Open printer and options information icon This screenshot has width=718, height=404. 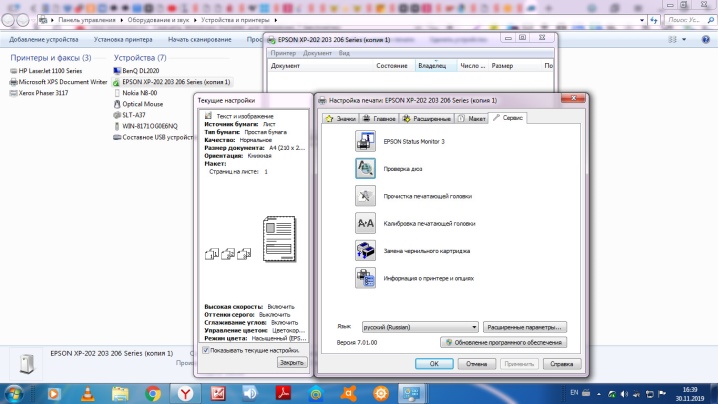click(365, 278)
